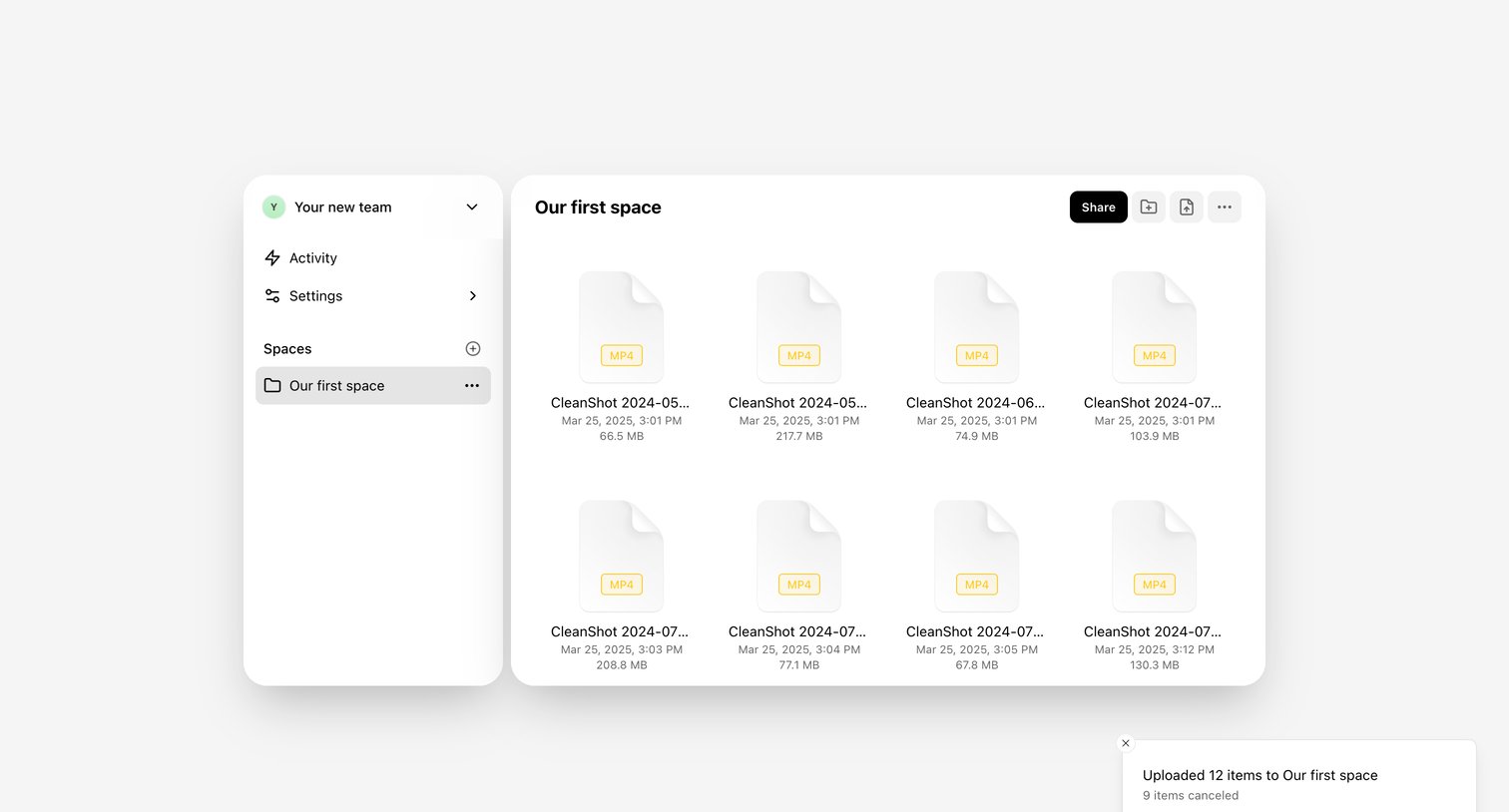The image size is (1509, 812).
Task: Click the "CleanShot 2024-06..." file name
Action: pos(976,403)
